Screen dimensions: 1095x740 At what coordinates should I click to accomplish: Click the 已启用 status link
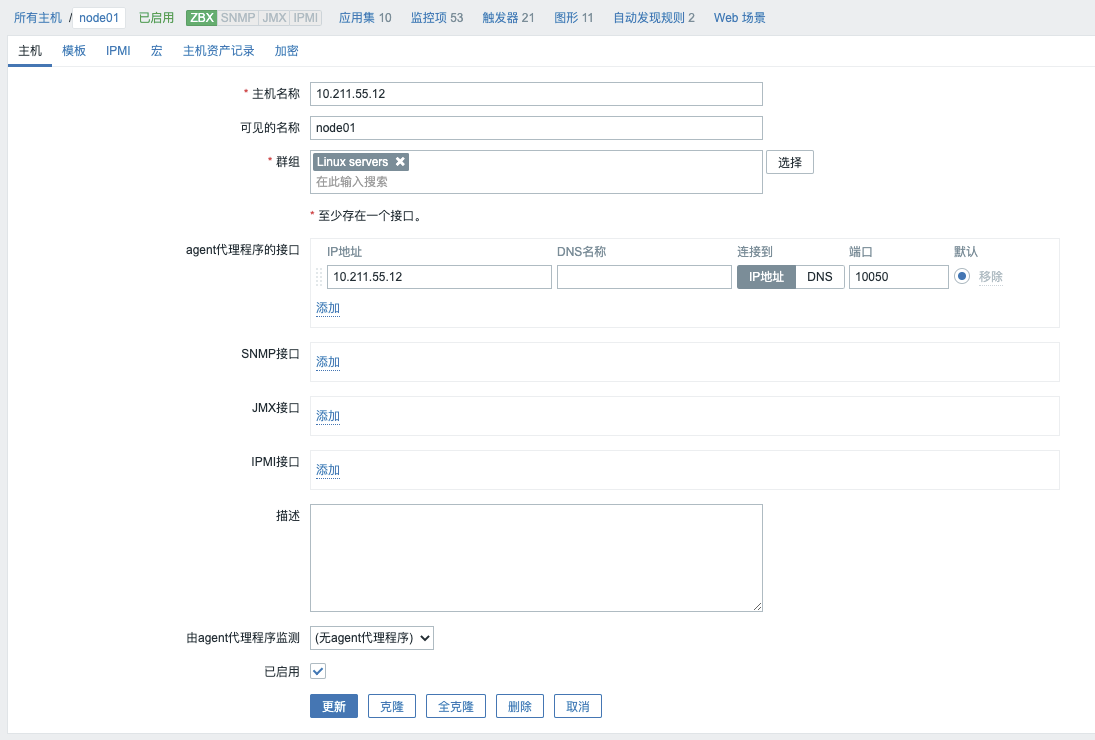pyautogui.click(x=156, y=17)
